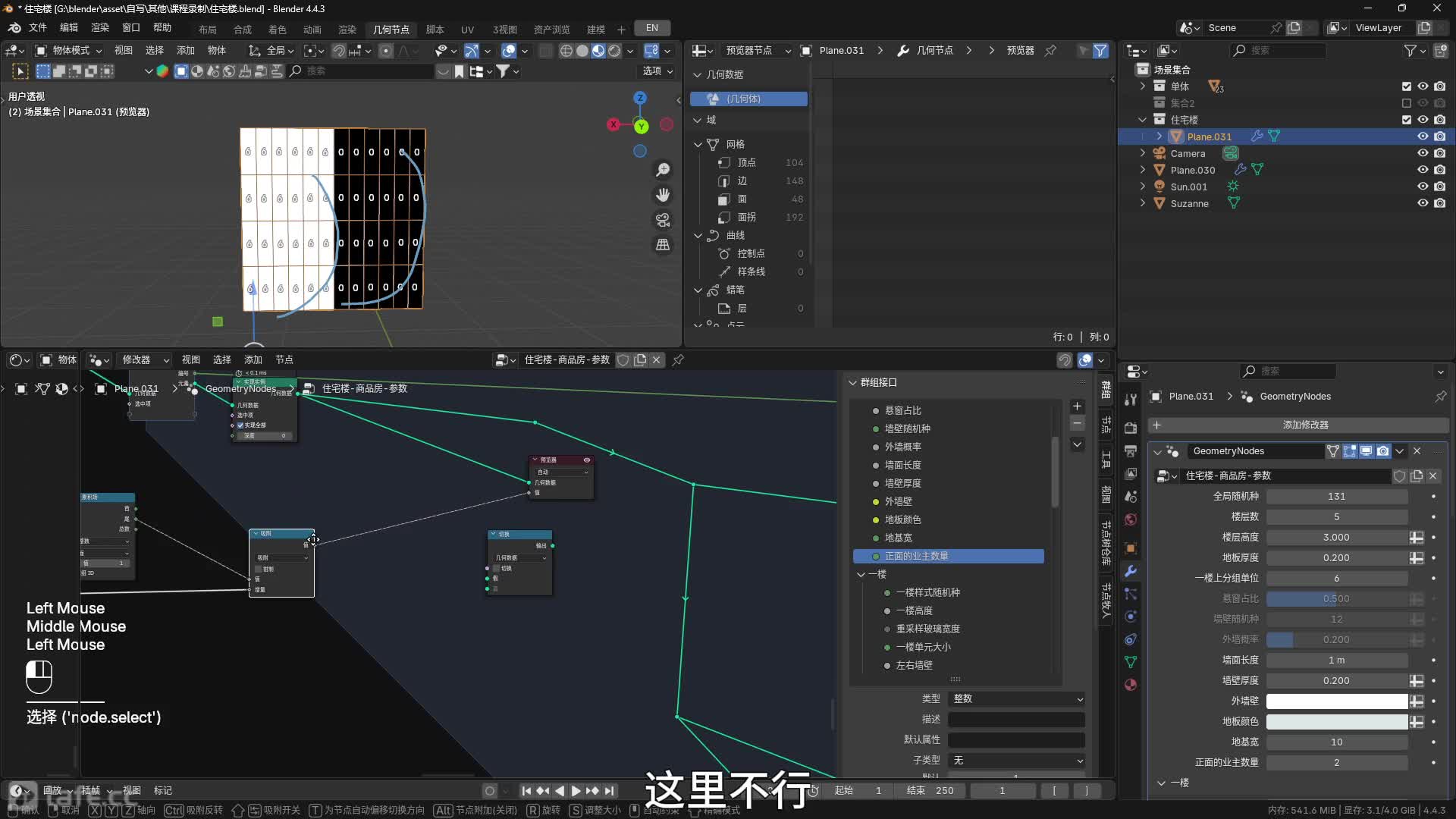Enable the 集合2 collection checkbox
The height and width of the screenshot is (819, 1456).
(x=1407, y=103)
